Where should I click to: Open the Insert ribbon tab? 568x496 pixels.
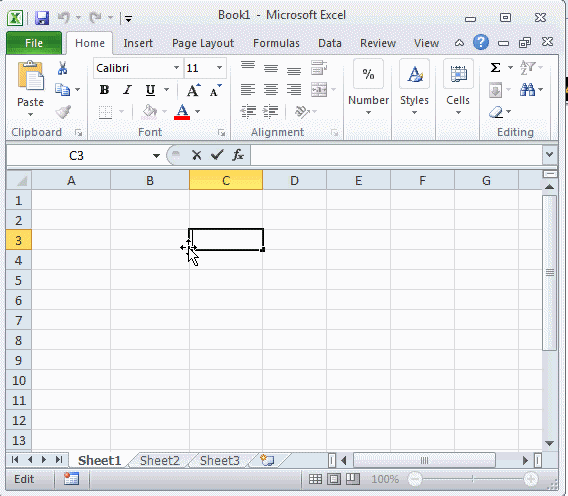pyautogui.click(x=138, y=43)
